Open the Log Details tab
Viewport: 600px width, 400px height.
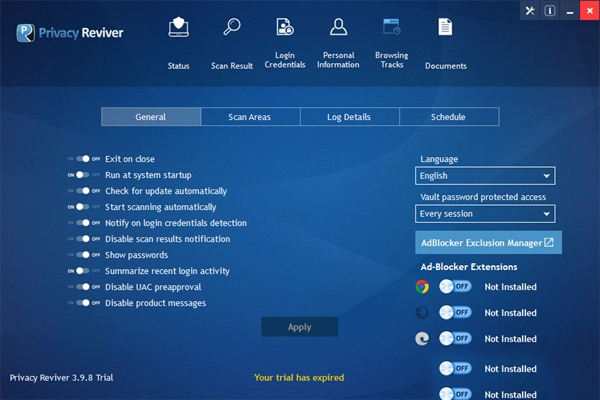pos(349,117)
